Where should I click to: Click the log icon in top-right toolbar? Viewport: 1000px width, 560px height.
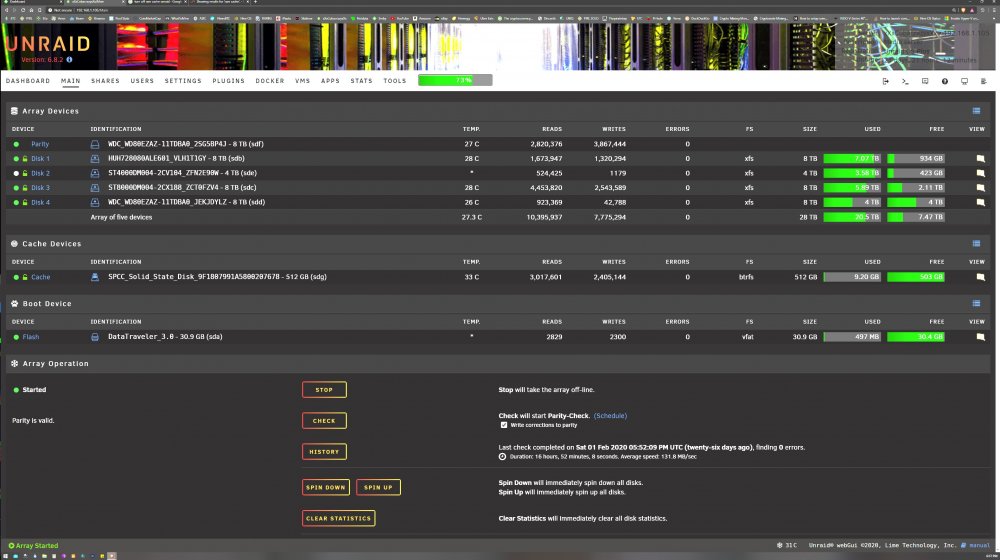pos(983,82)
